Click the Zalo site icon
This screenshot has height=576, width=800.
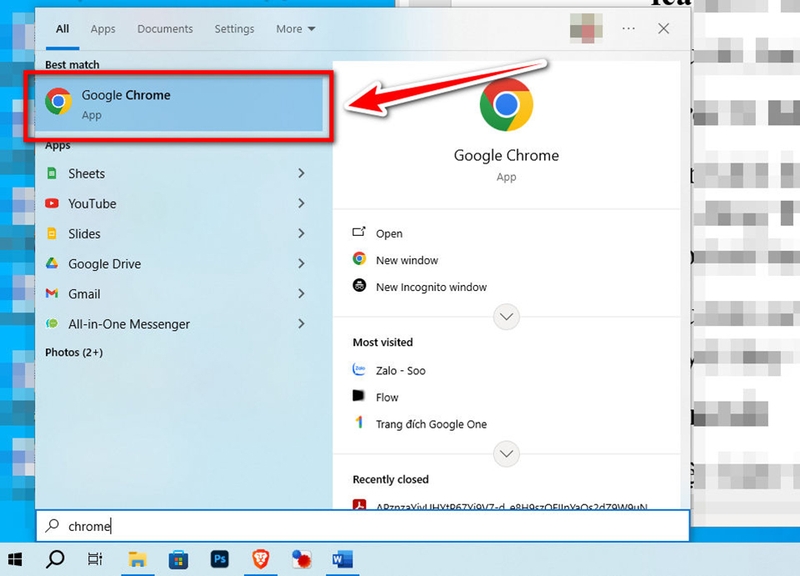click(x=359, y=369)
